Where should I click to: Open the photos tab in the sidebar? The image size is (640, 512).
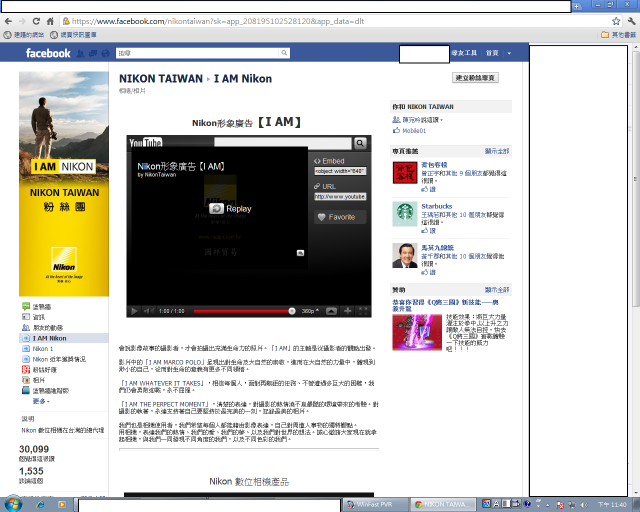point(33,380)
